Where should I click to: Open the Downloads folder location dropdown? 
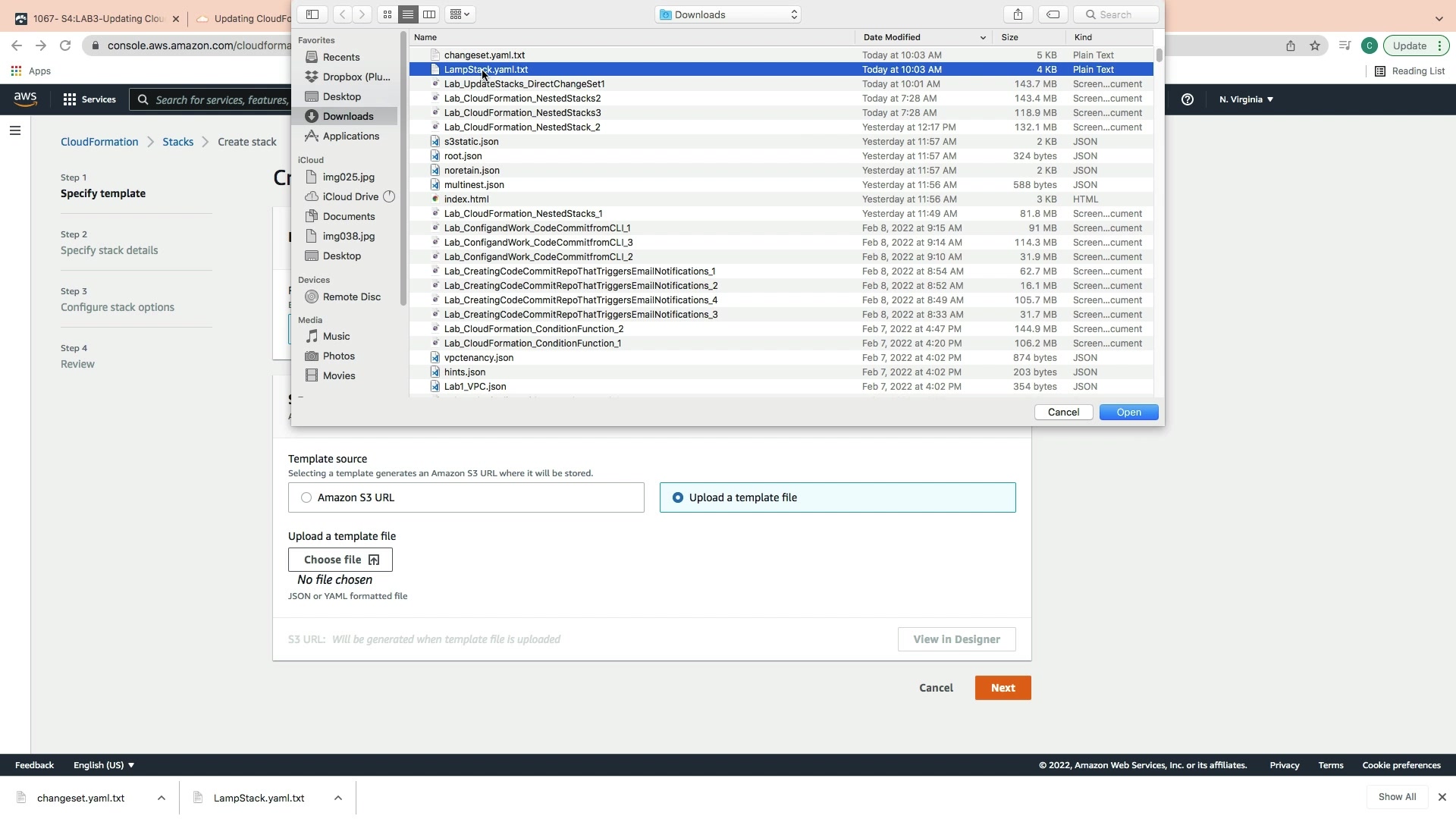(x=728, y=14)
